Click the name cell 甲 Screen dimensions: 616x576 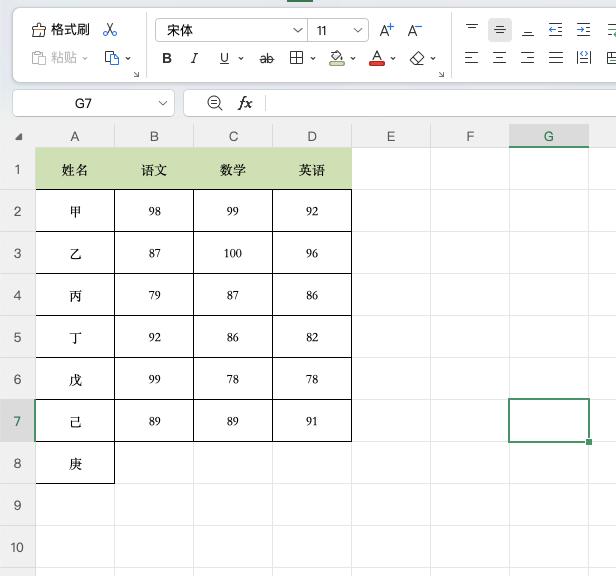(75, 211)
